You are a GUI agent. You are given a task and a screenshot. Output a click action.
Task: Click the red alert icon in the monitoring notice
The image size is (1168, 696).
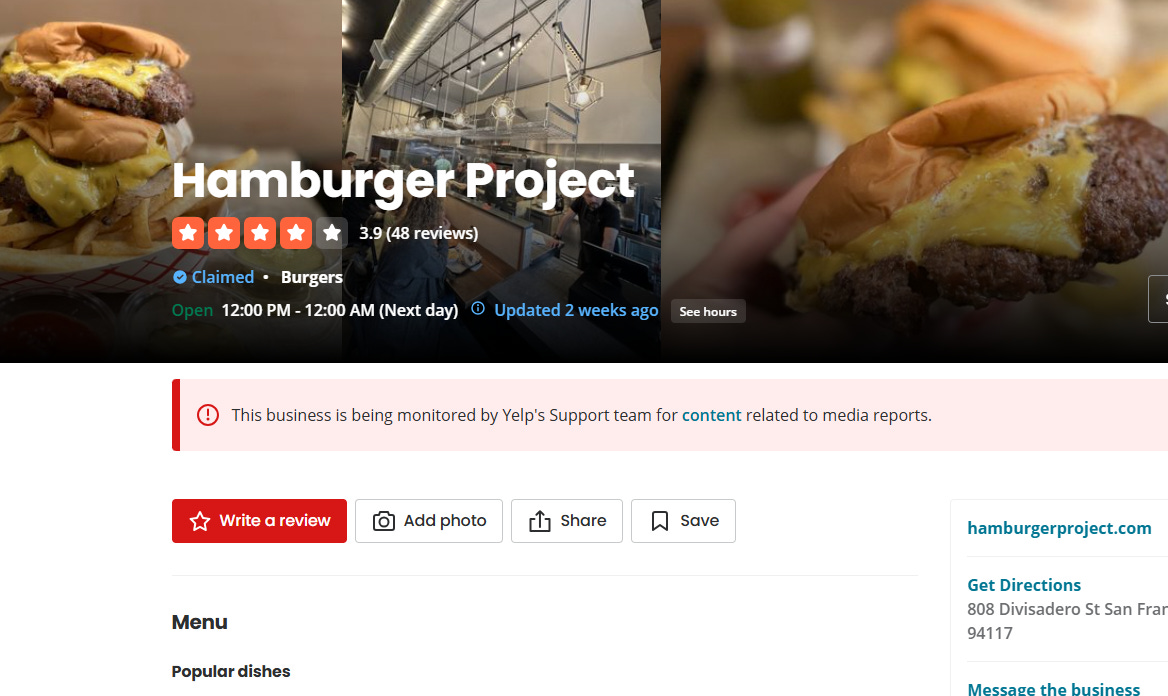coord(208,415)
